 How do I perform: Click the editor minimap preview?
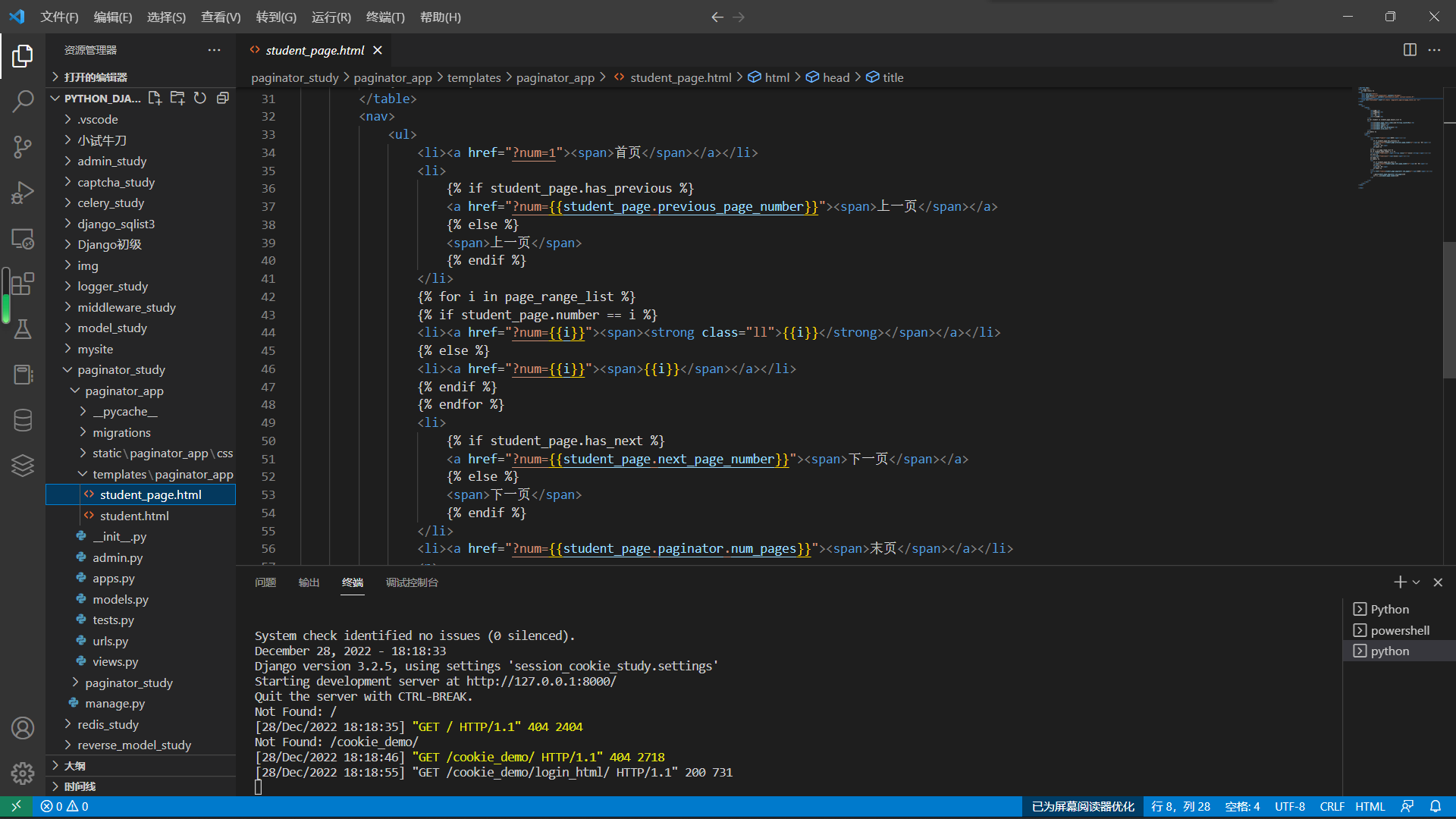coord(1399,136)
